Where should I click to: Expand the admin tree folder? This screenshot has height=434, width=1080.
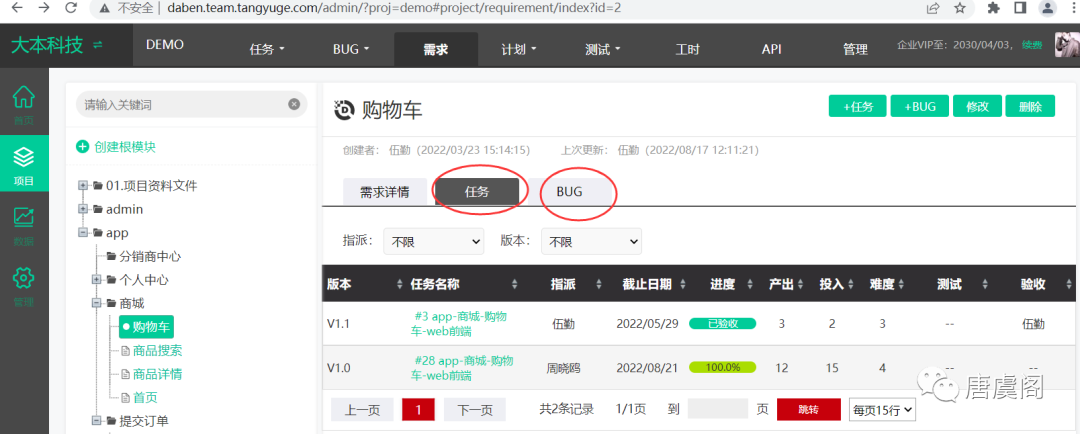(83, 209)
